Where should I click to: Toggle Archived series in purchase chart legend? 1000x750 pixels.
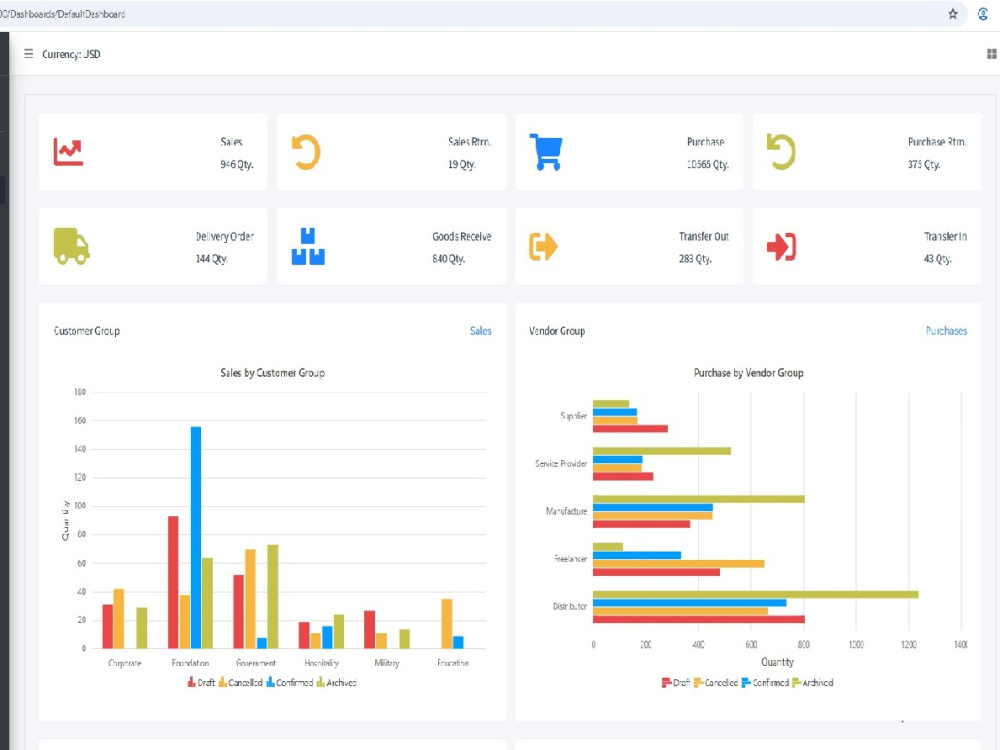click(812, 682)
